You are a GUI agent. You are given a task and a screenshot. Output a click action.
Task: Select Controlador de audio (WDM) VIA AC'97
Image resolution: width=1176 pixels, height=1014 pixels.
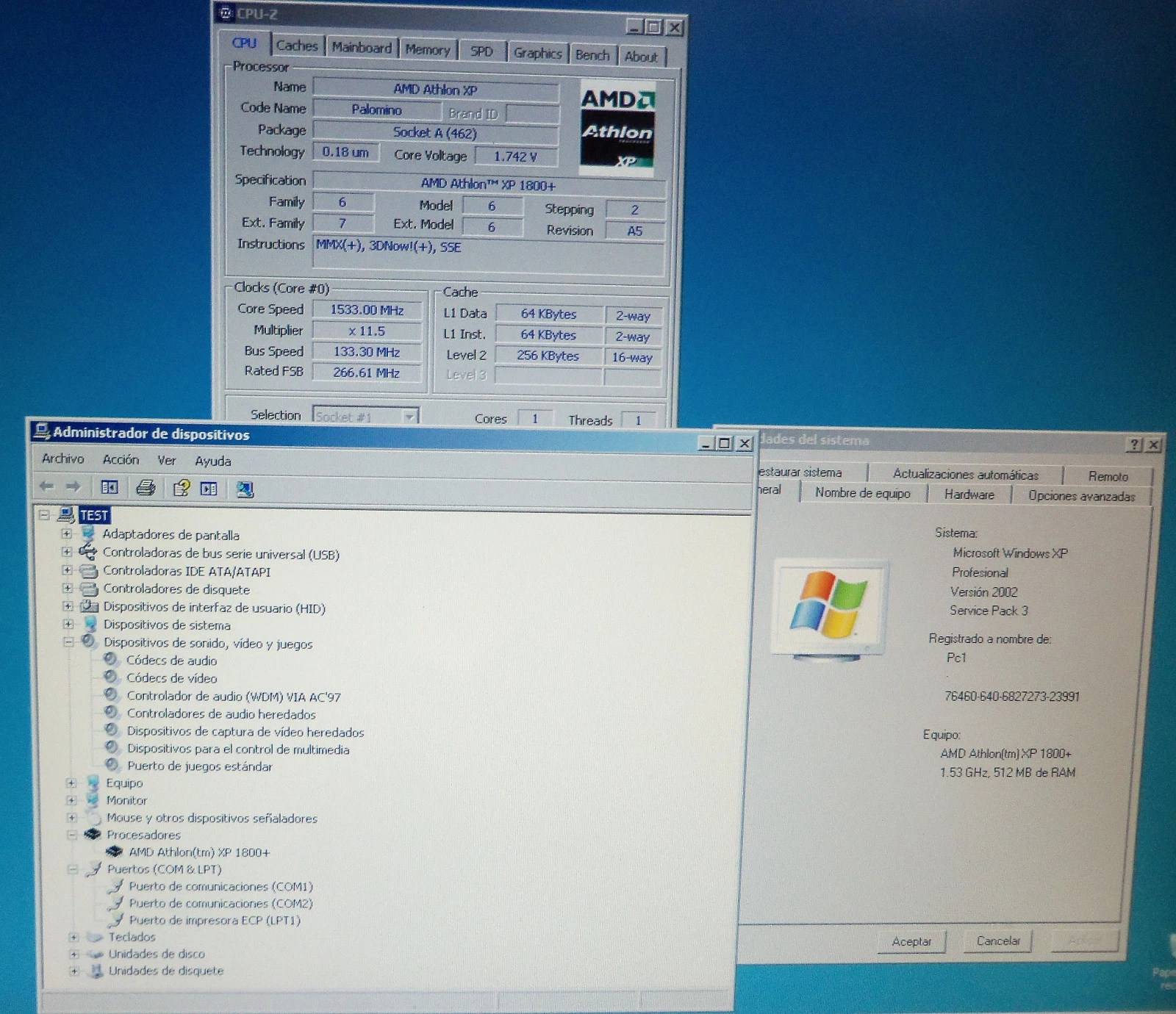tap(234, 696)
